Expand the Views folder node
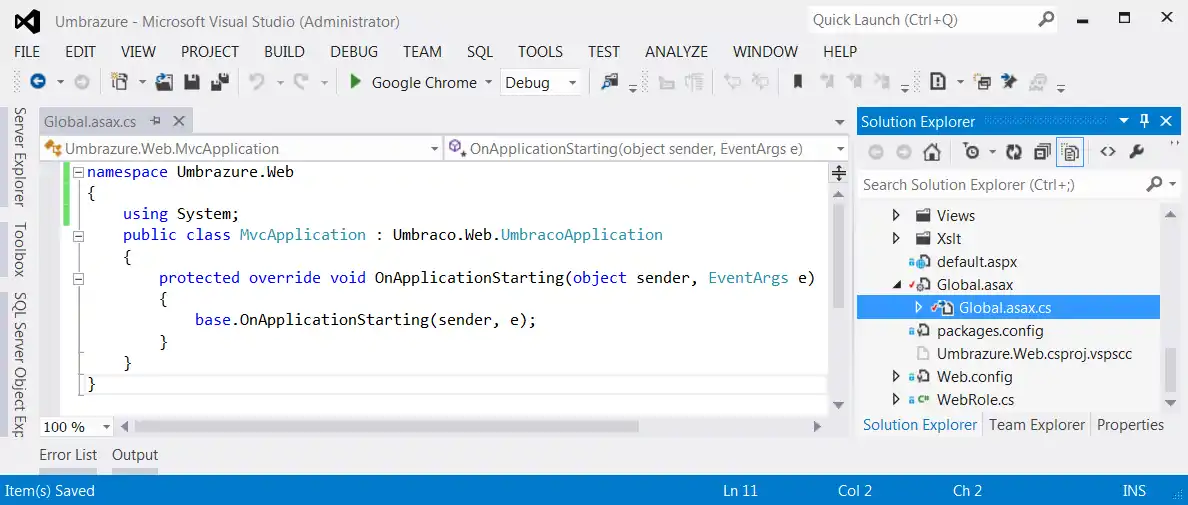The width and height of the screenshot is (1188, 505). (x=896, y=215)
